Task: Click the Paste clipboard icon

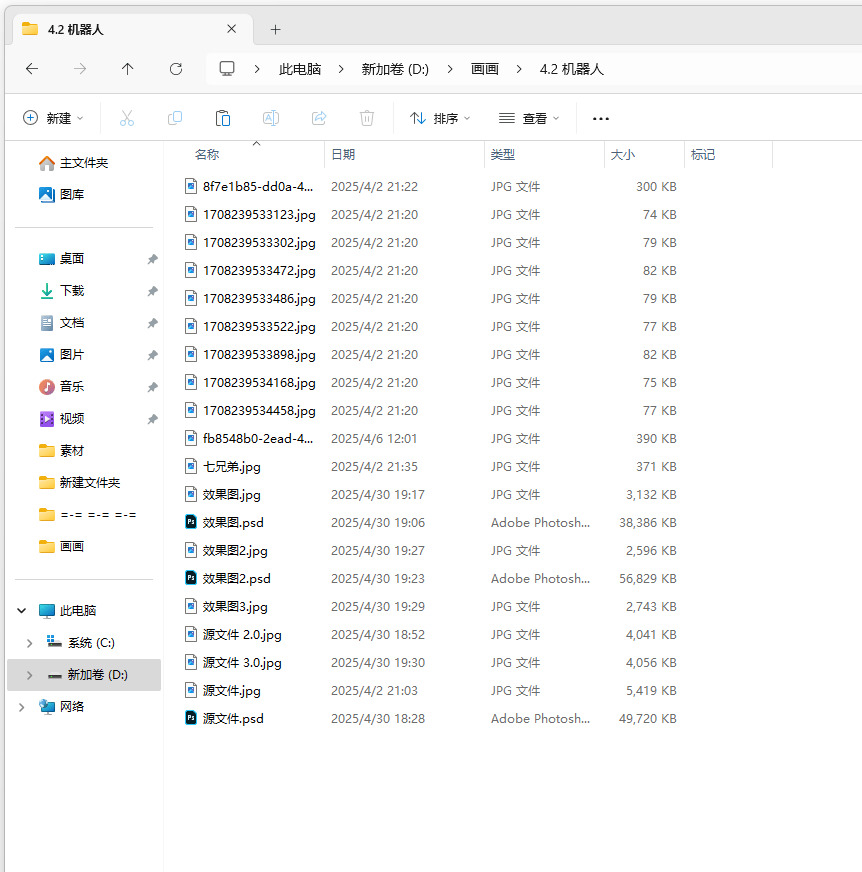Action: tap(223, 118)
